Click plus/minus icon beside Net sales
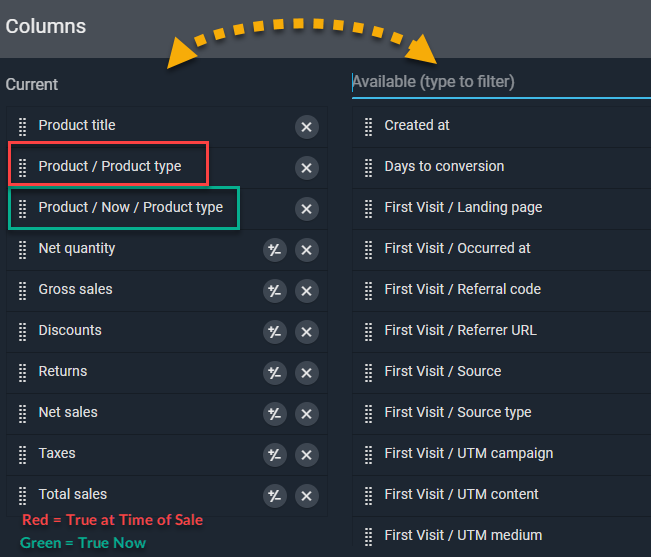Image resolution: width=651 pixels, height=557 pixels. [274, 414]
